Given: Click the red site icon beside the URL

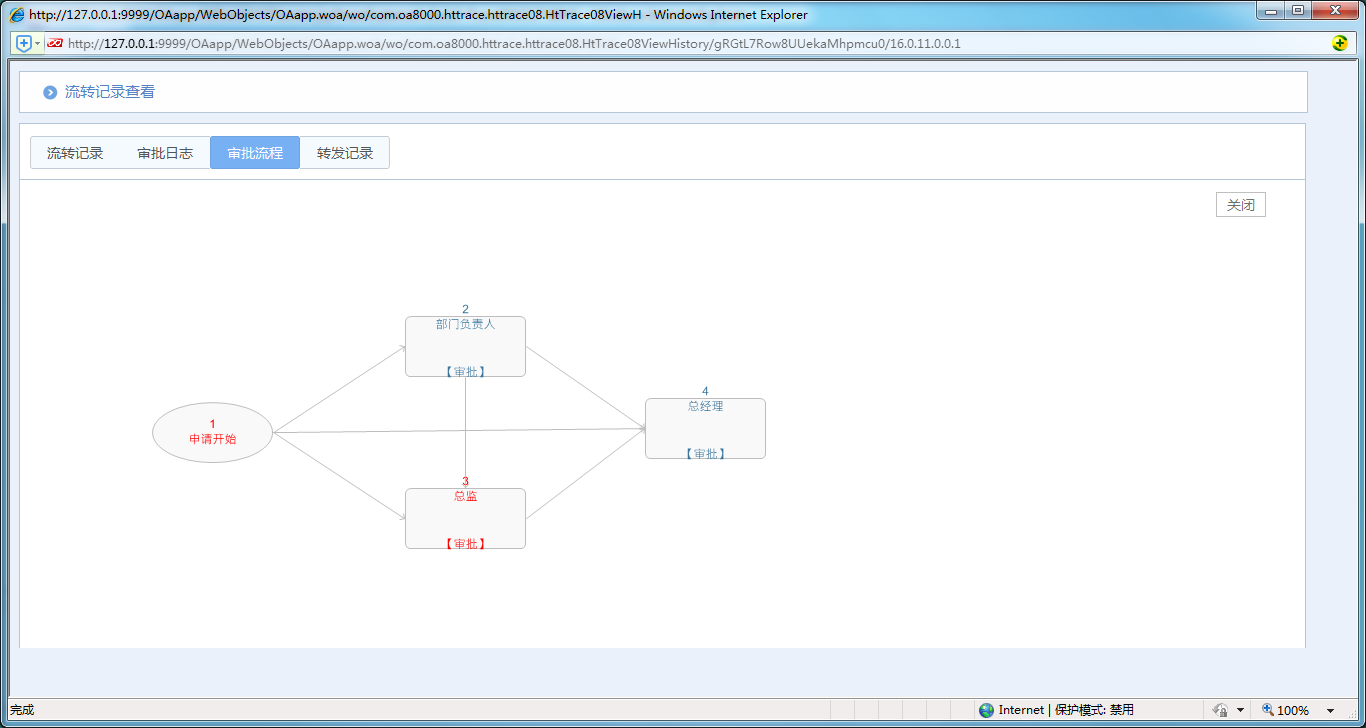Looking at the screenshot, I should (55, 43).
